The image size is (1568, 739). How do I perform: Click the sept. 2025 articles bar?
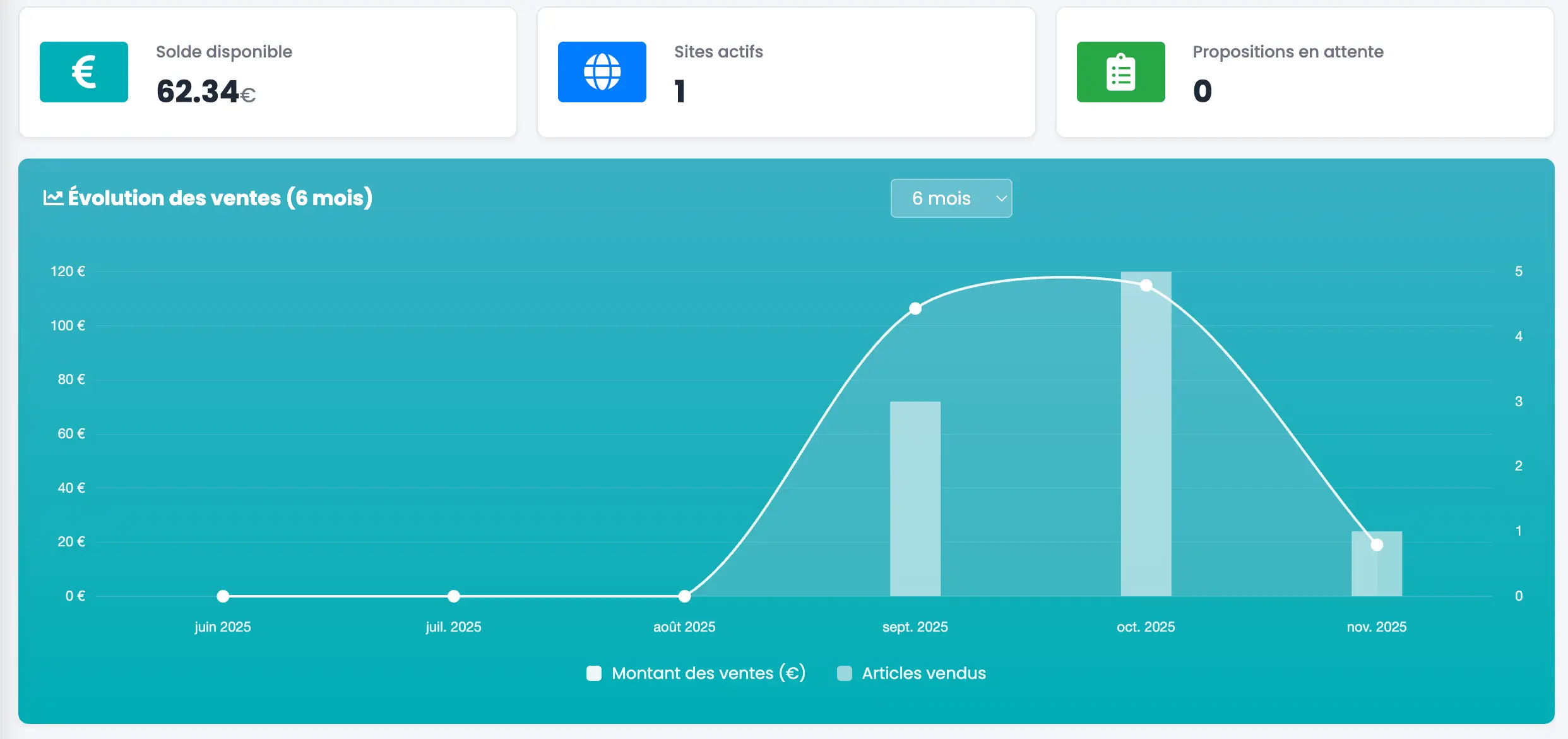(x=915, y=499)
